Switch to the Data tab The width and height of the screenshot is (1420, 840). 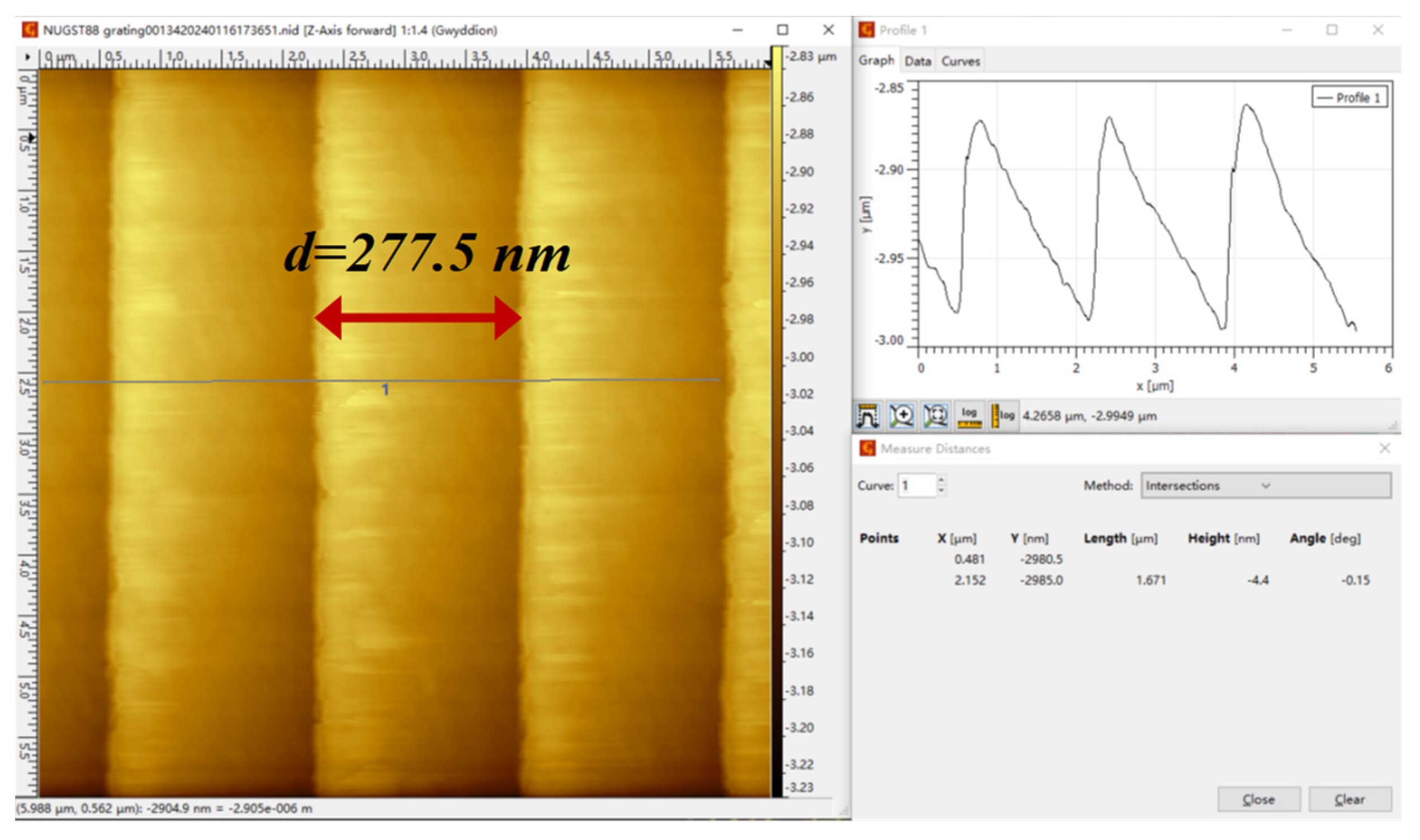tap(917, 61)
